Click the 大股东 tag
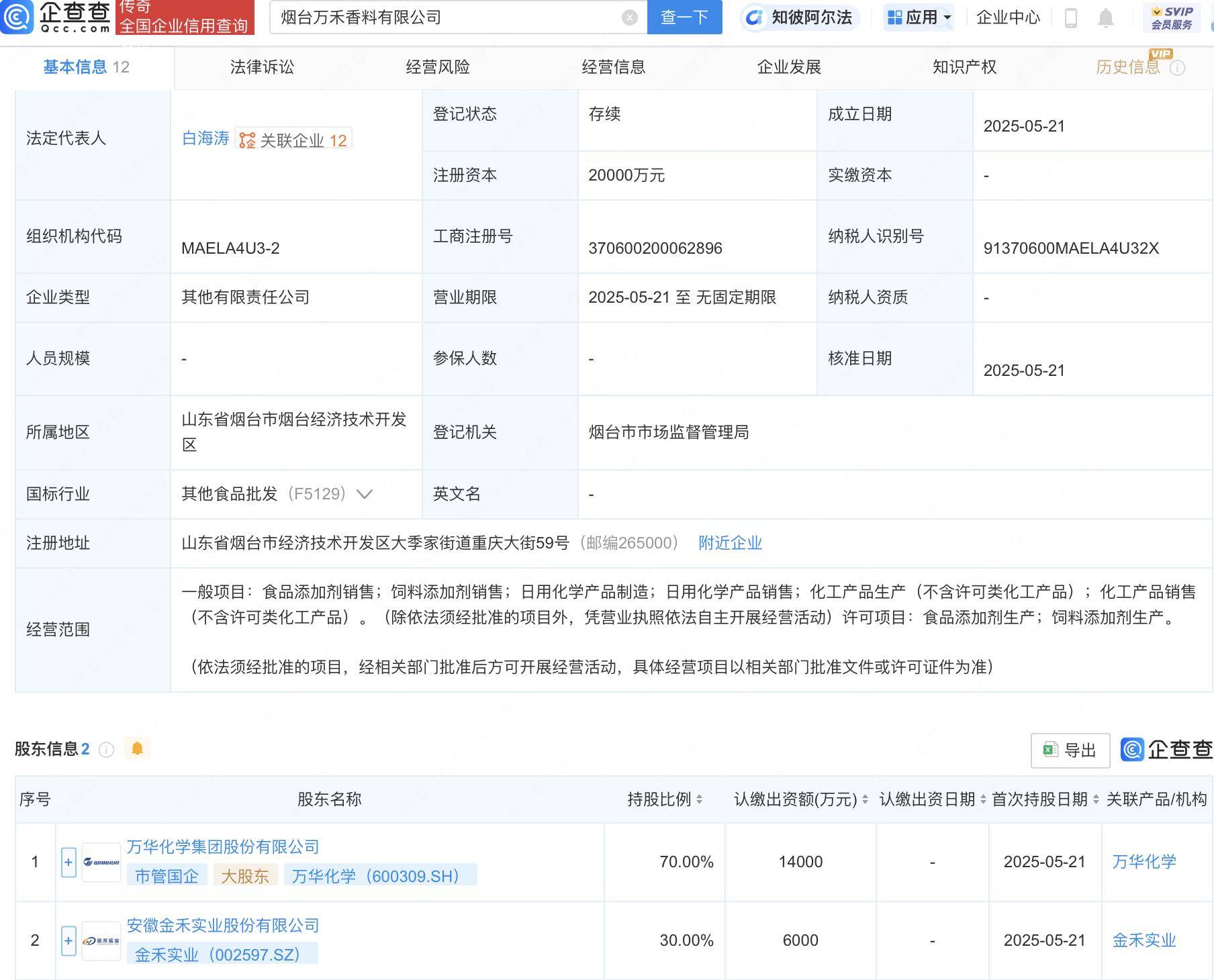1214x980 pixels. click(x=245, y=875)
